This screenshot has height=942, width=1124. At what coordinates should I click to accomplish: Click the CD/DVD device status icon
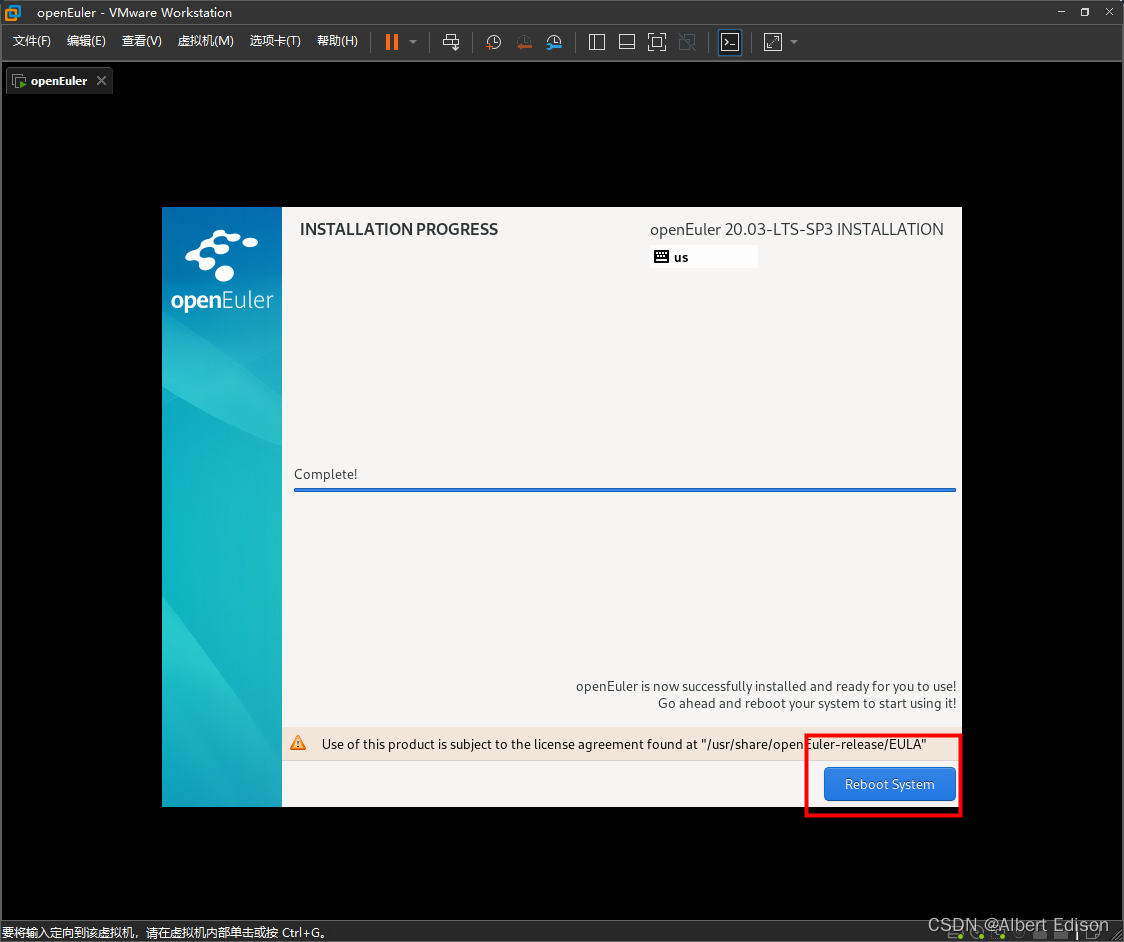[976, 935]
